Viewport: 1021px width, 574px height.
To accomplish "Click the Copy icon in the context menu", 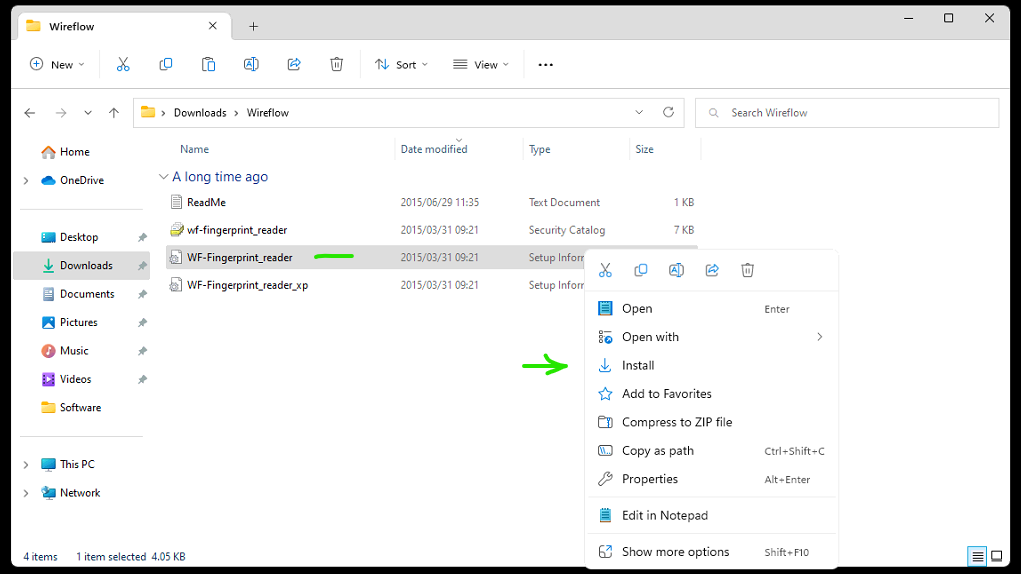I will pos(641,270).
